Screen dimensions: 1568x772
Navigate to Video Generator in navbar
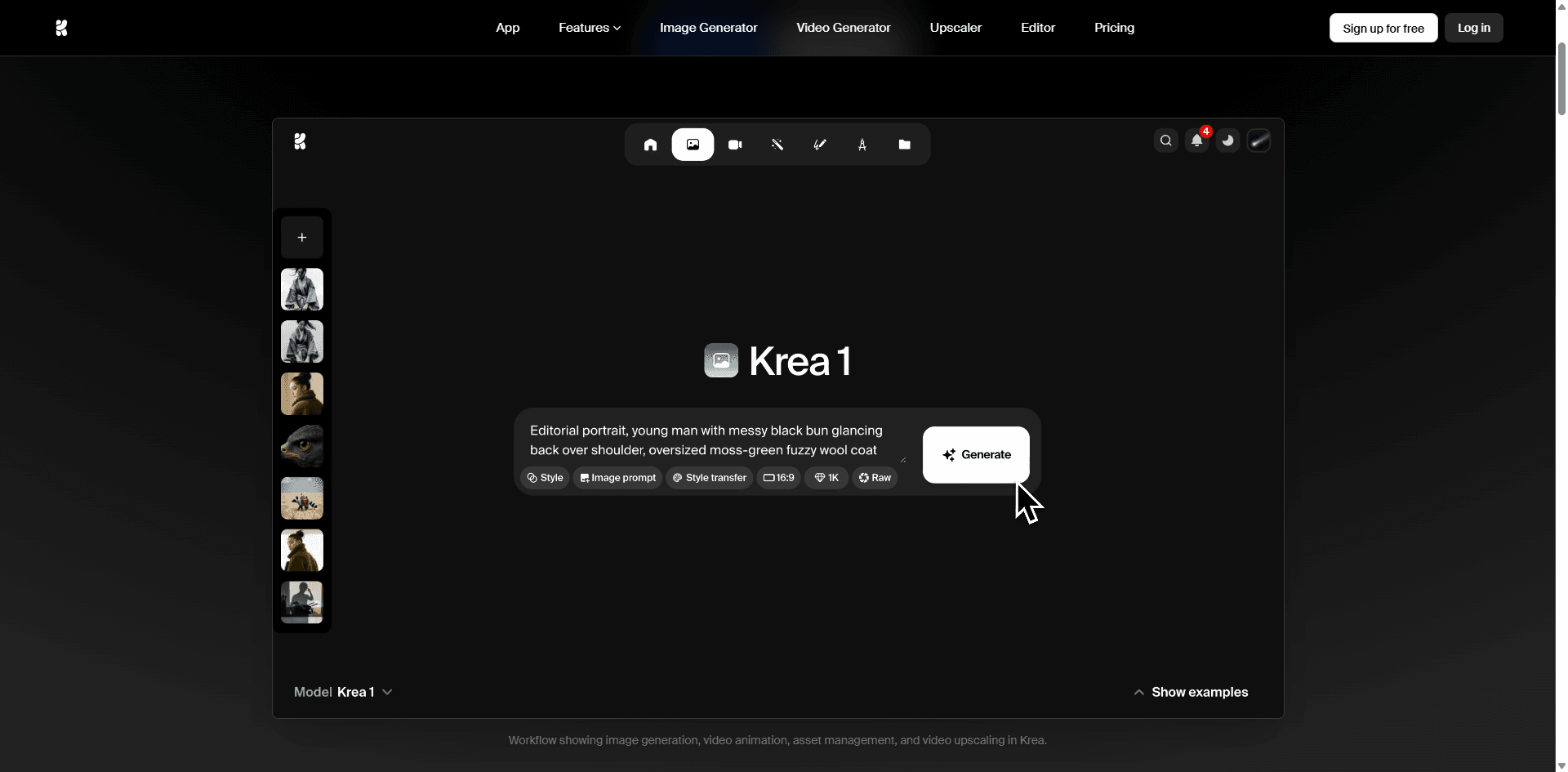click(x=843, y=28)
